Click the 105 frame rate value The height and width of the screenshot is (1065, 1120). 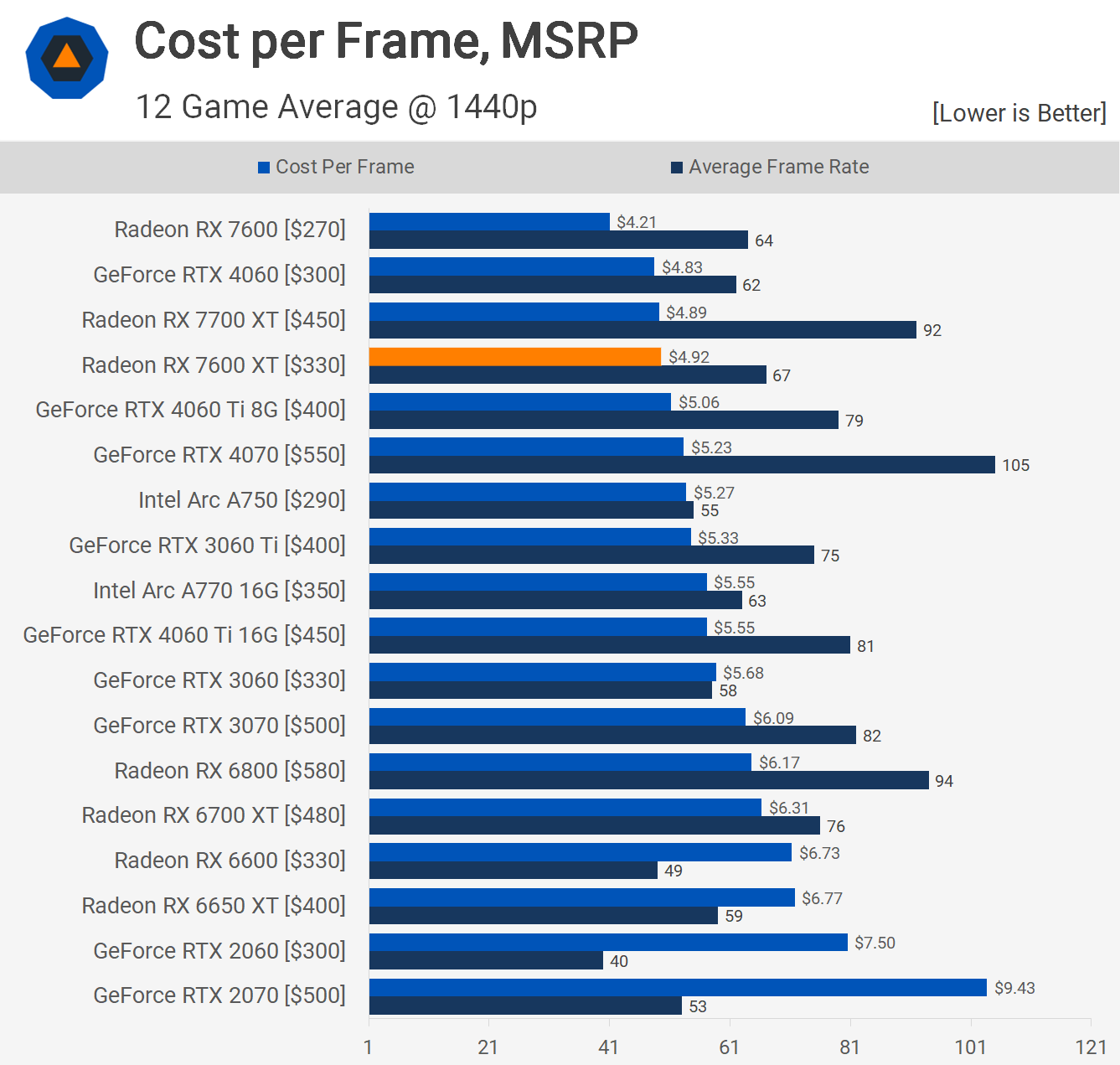pos(1016,465)
